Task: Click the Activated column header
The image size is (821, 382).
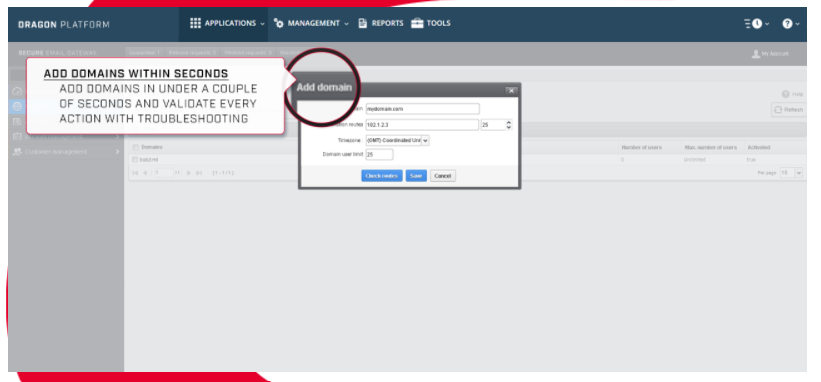Action: coord(759,148)
